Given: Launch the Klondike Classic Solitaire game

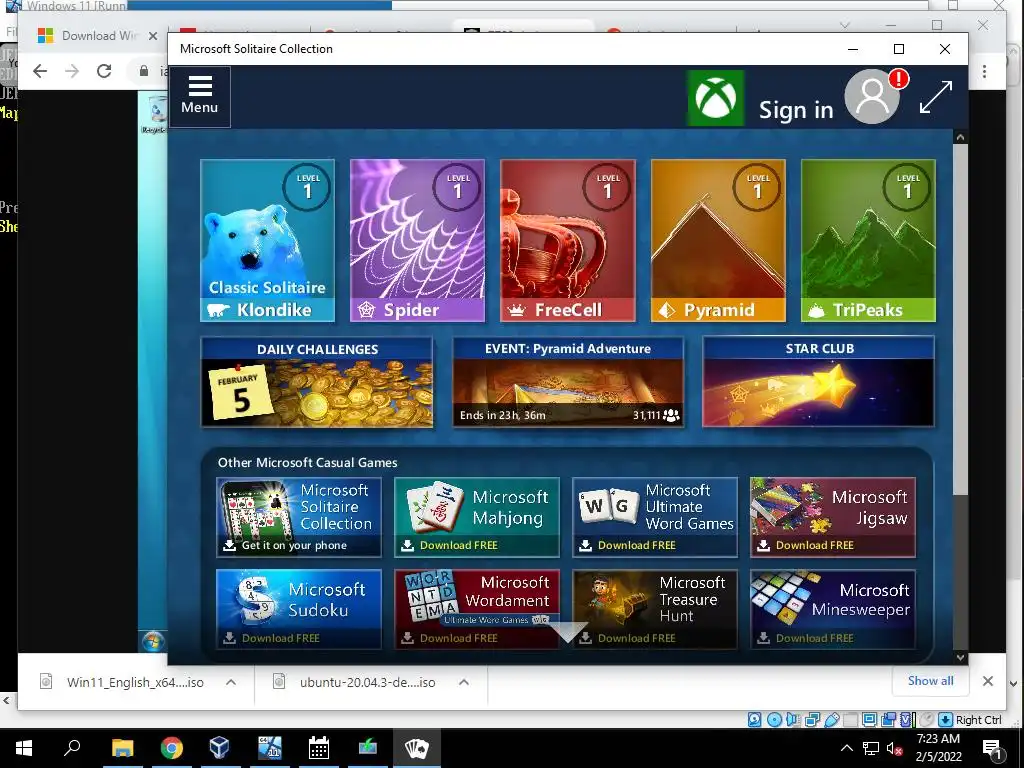Looking at the screenshot, I should coord(267,240).
